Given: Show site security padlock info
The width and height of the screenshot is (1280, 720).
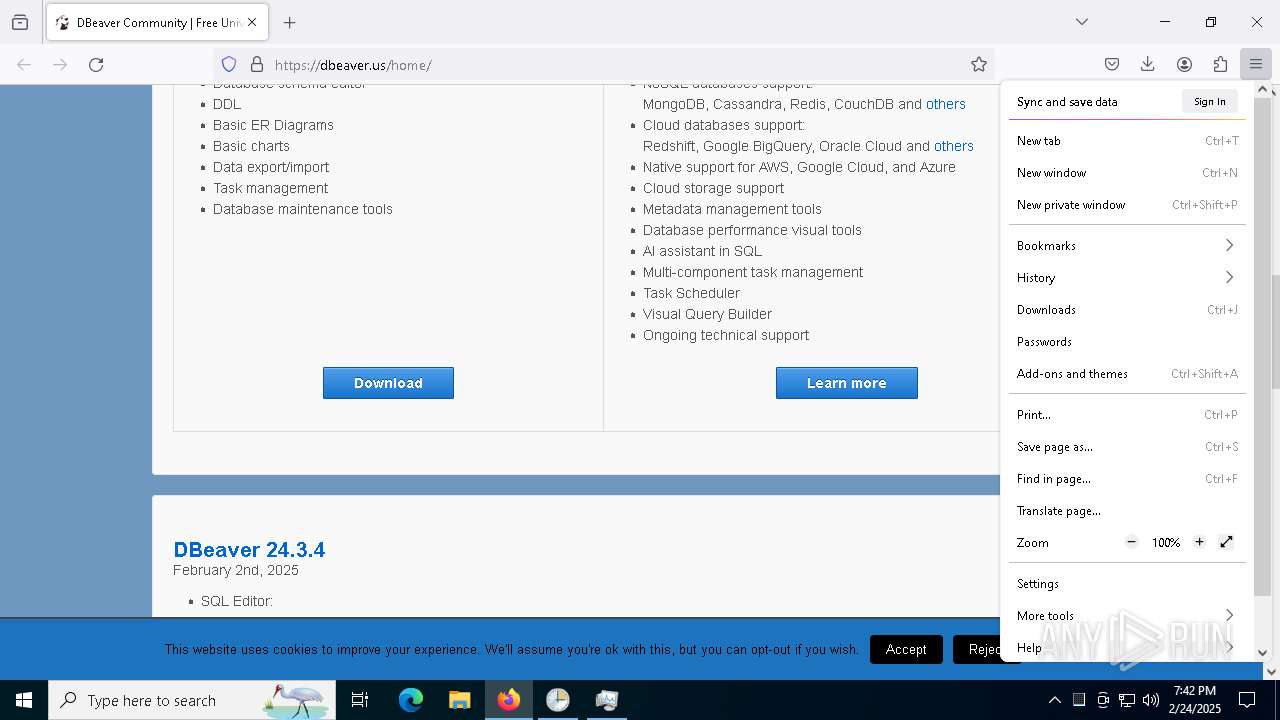Looking at the screenshot, I should (257, 64).
